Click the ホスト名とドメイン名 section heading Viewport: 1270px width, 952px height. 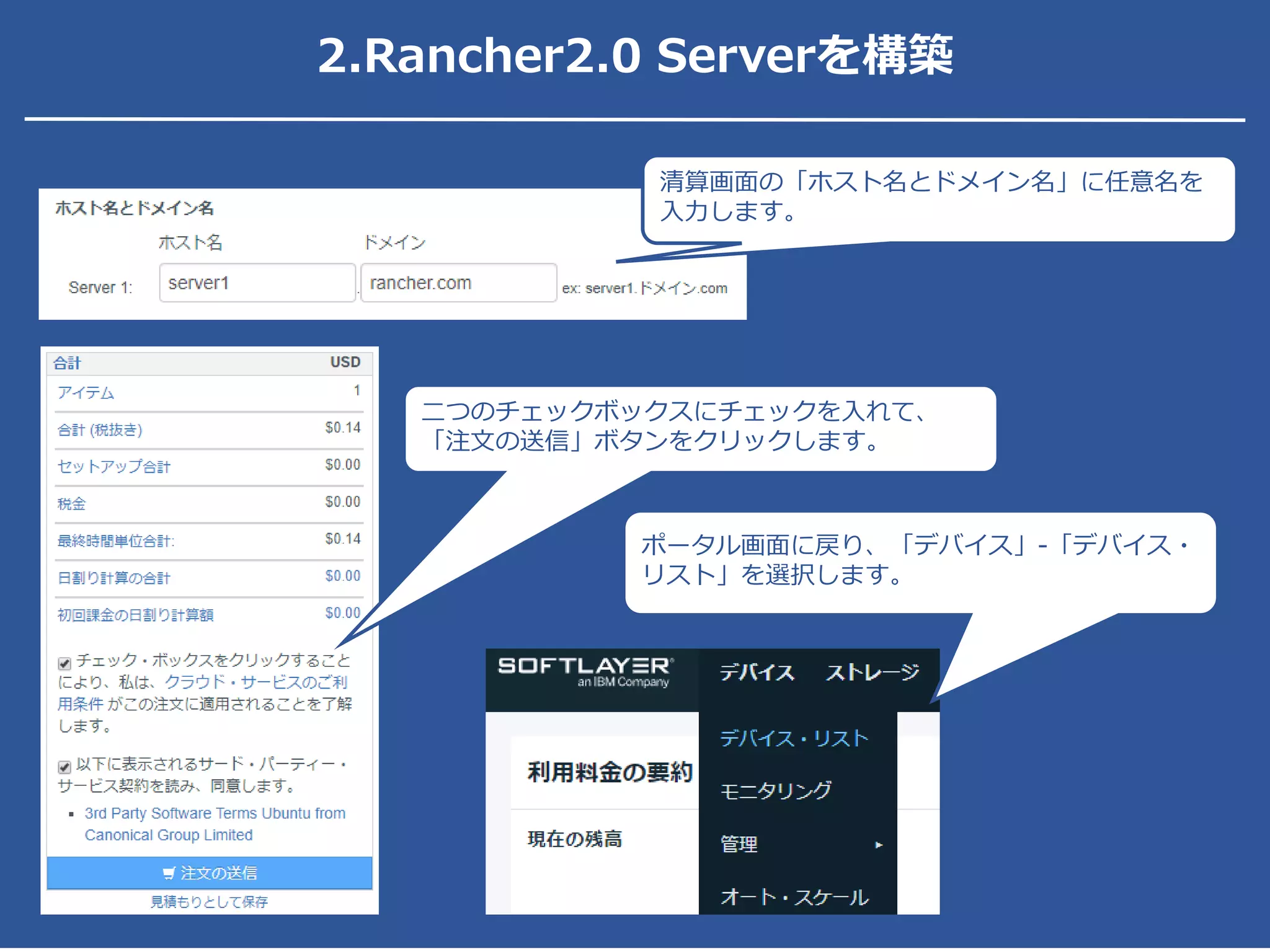tap(135, 208)
